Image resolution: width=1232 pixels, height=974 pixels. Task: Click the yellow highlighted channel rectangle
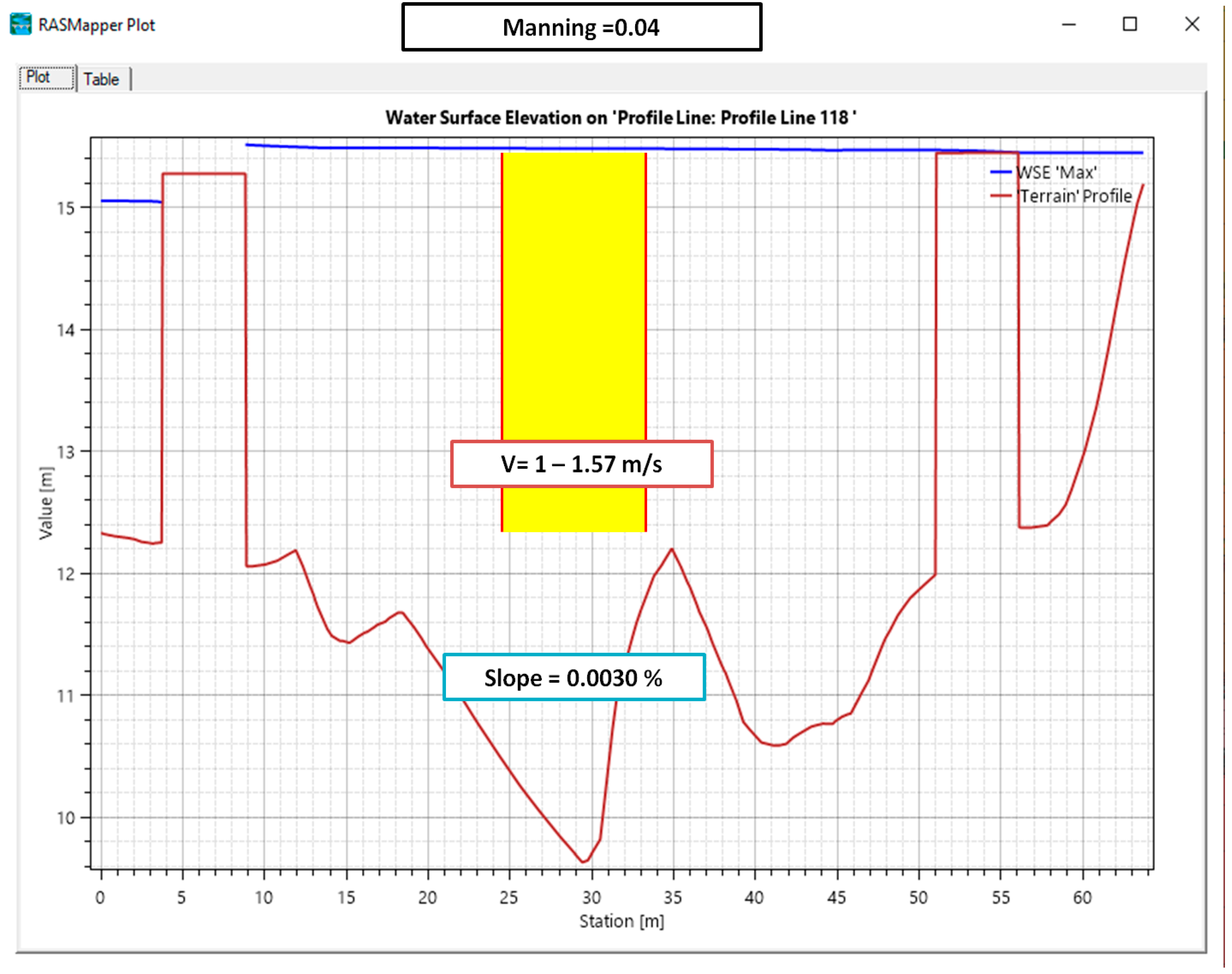coord(573,296)
